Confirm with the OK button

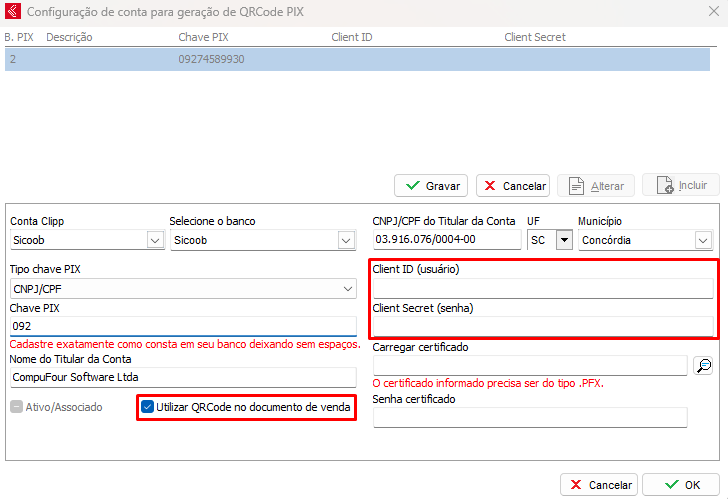pyautogui.click(x=680, y=485)
